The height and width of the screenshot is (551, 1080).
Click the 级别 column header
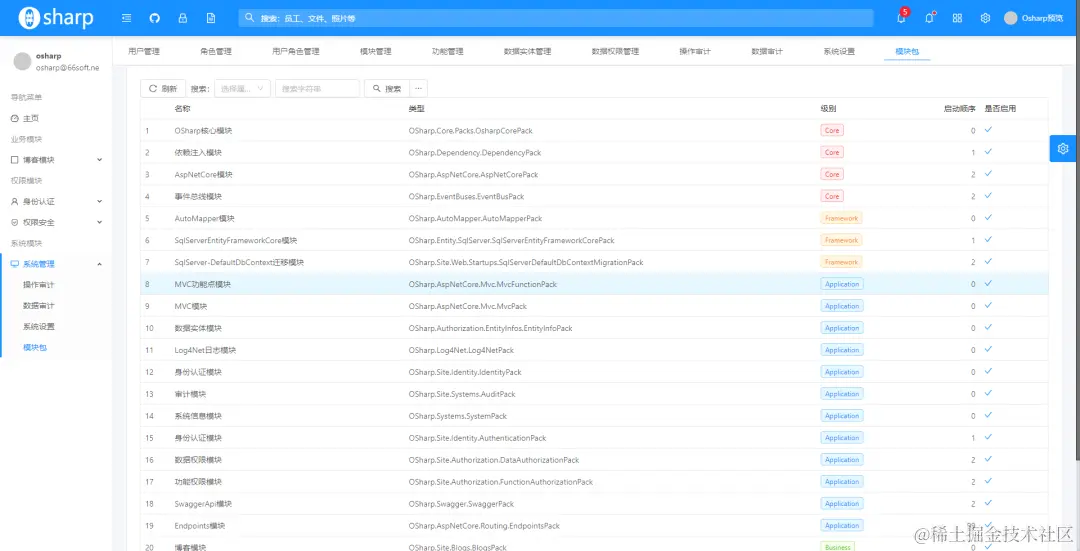[x=829, y=108]
